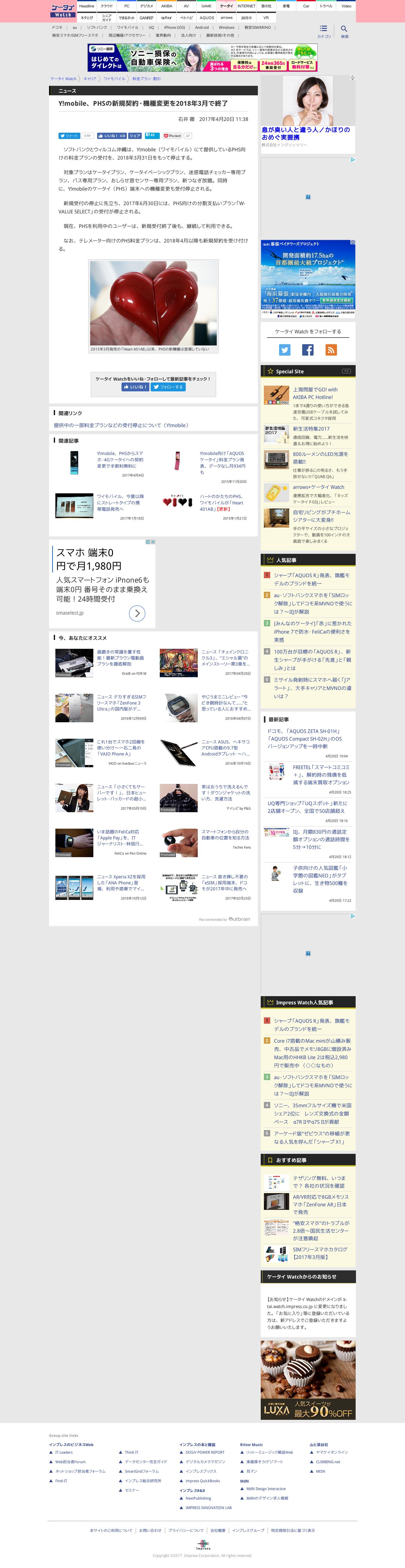Screen dimensions: 405x1568
Task: Click the arrow button on smaselect.jp ad
Action: coord(137,613)
